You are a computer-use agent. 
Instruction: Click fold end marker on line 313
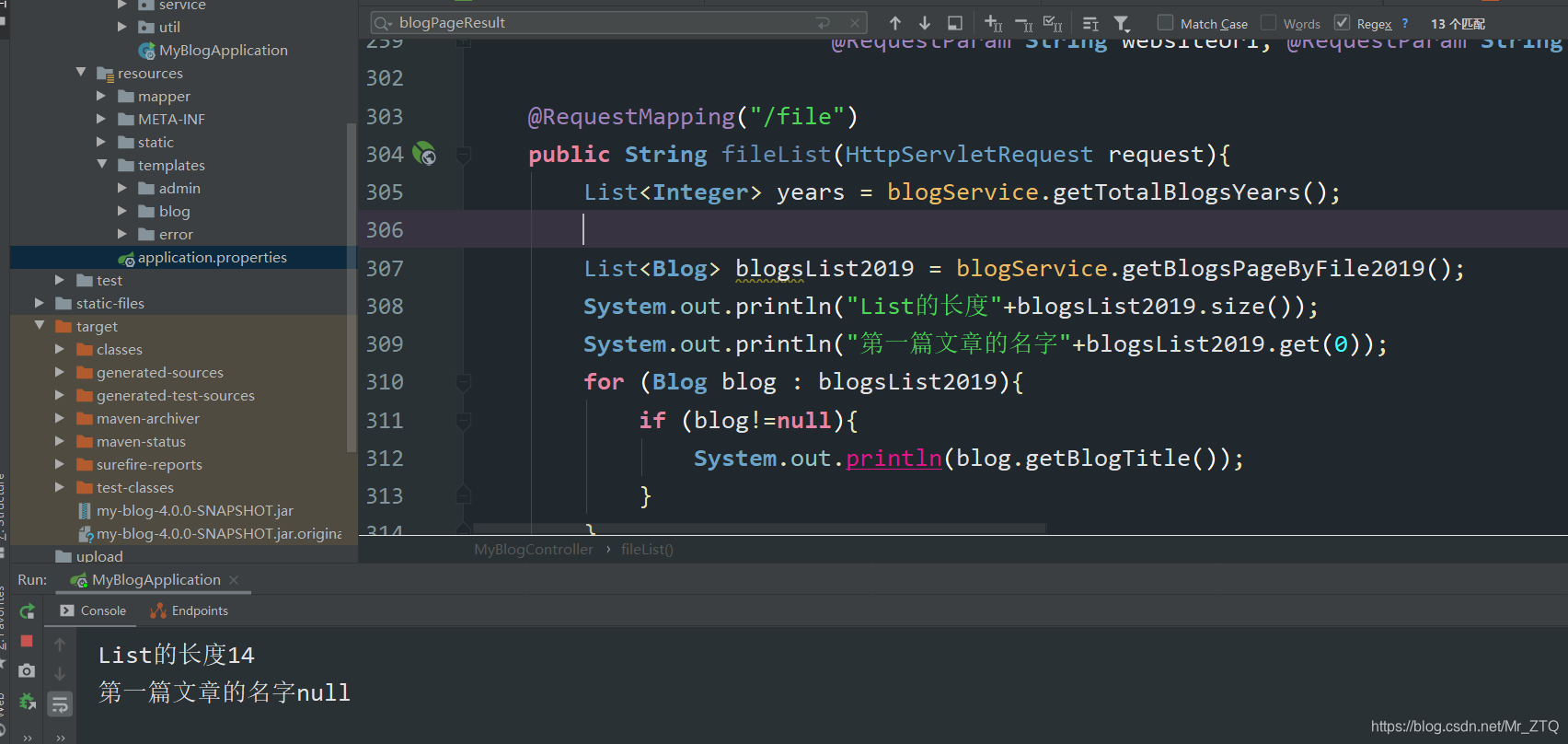[464, 495]
